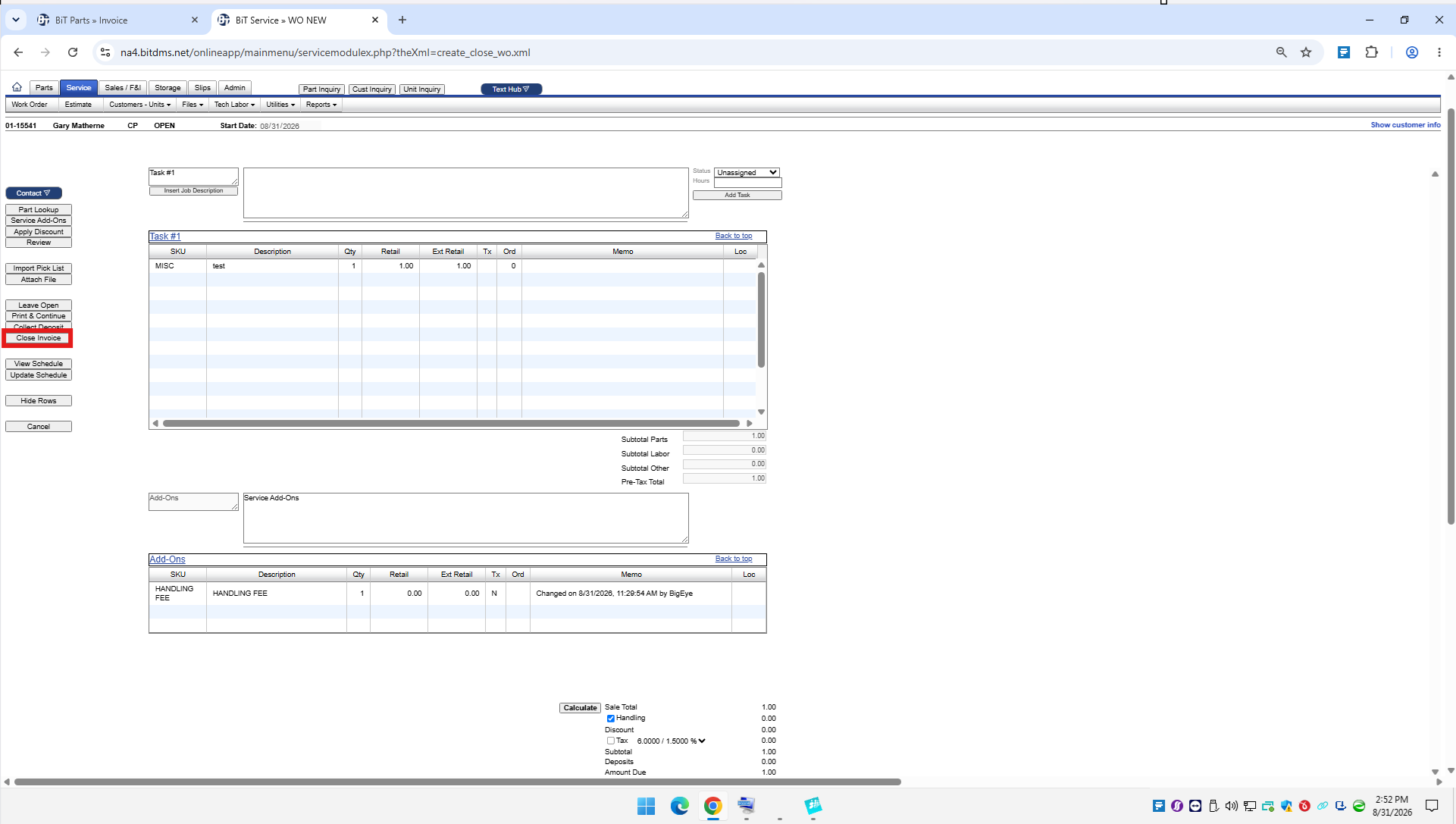The width and height of the screenshot is (1456, 824).
Task: Follow Back to top link in Add-Ons
Action: click(734, 559)
